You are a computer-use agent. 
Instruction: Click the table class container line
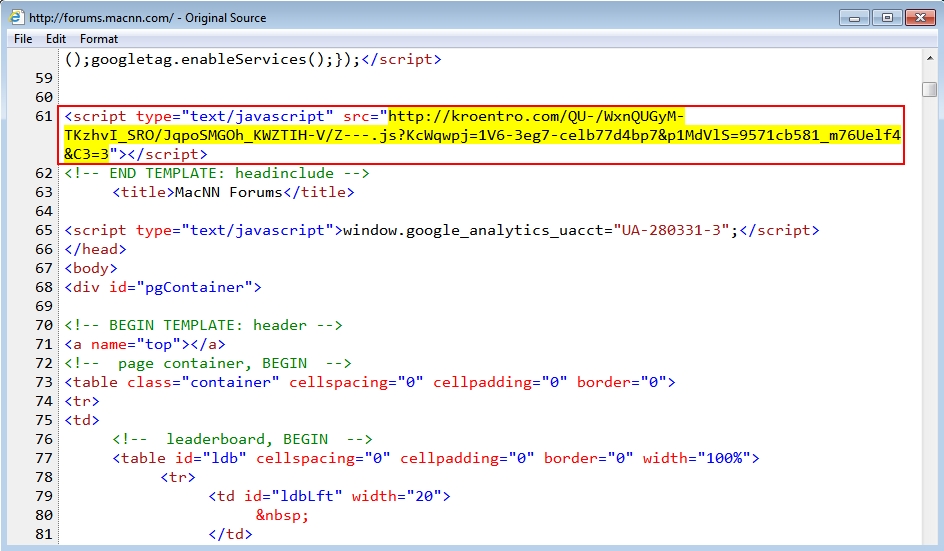point(370,382)
